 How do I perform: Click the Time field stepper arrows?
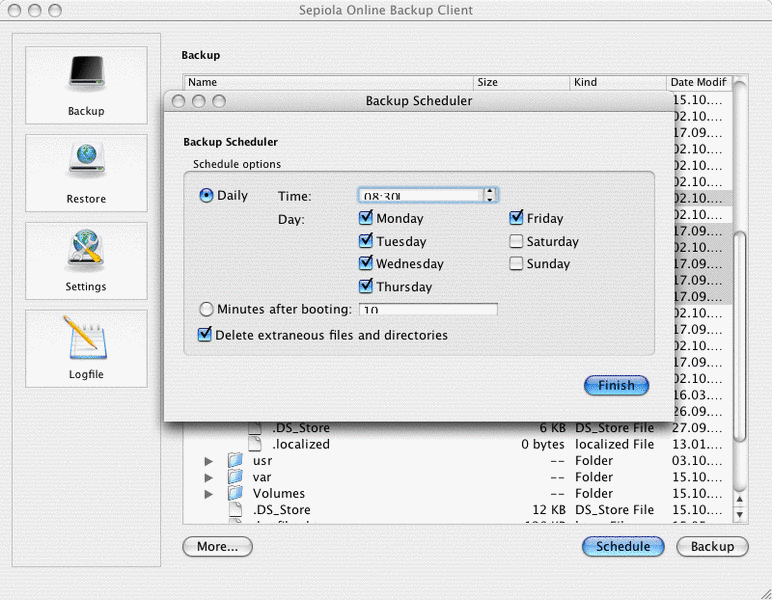(x=489, y=195)
